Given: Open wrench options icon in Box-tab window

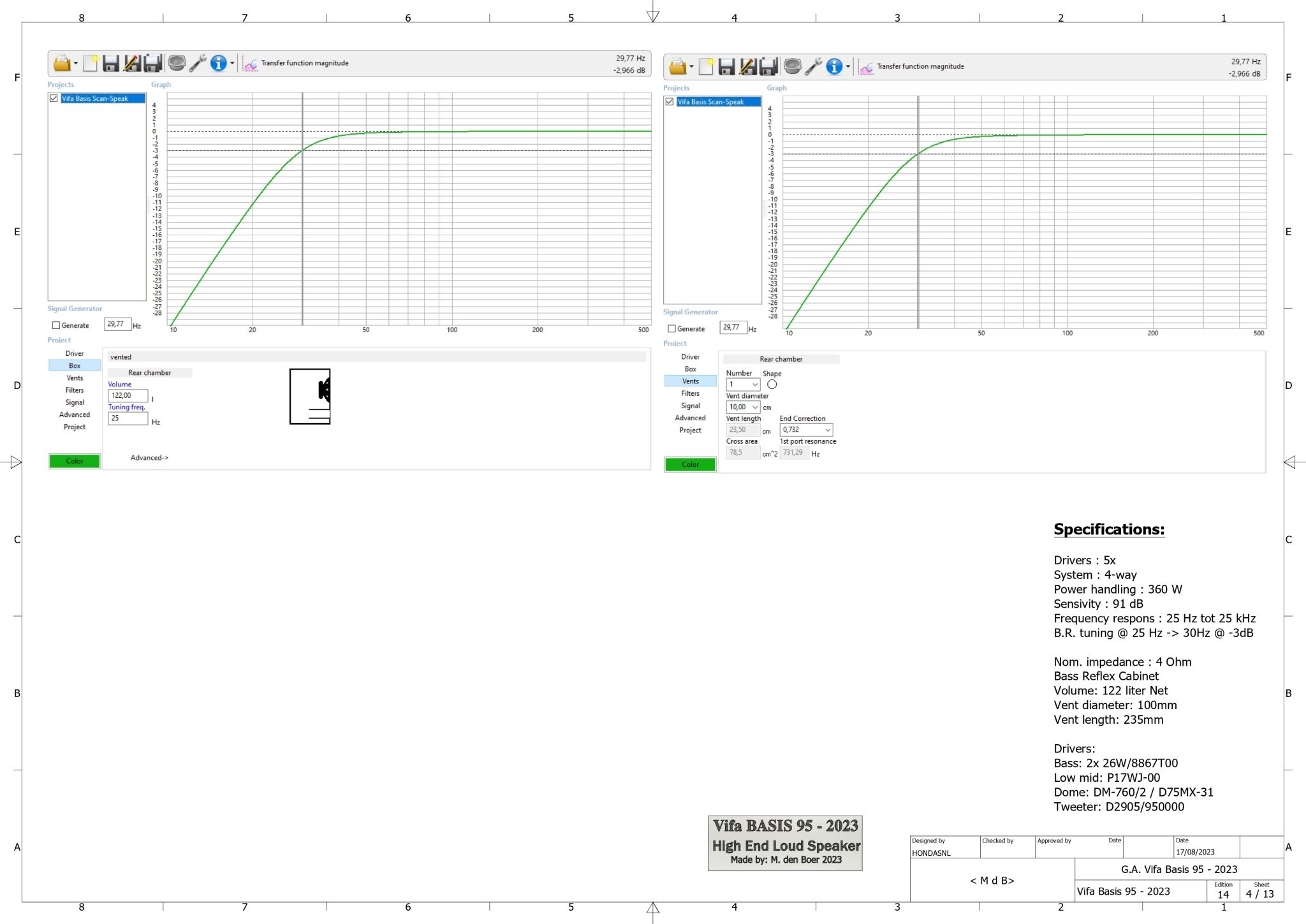Looking at the screenshot, I should 198,63.
